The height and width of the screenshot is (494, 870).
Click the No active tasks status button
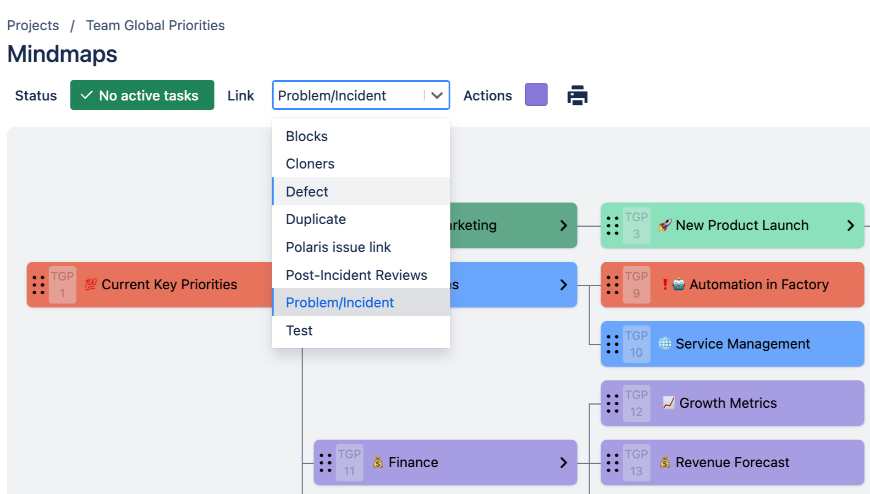(x=142, y=96)
